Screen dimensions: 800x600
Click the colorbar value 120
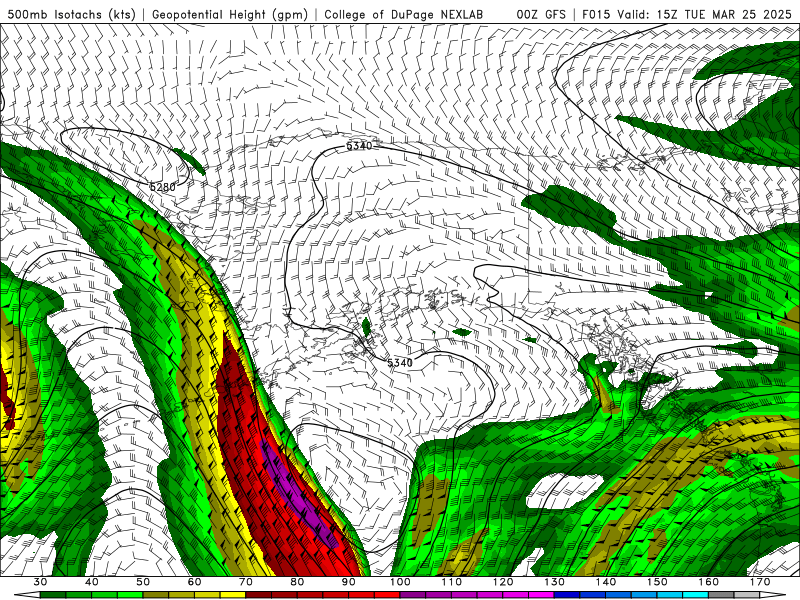[503, 582]
